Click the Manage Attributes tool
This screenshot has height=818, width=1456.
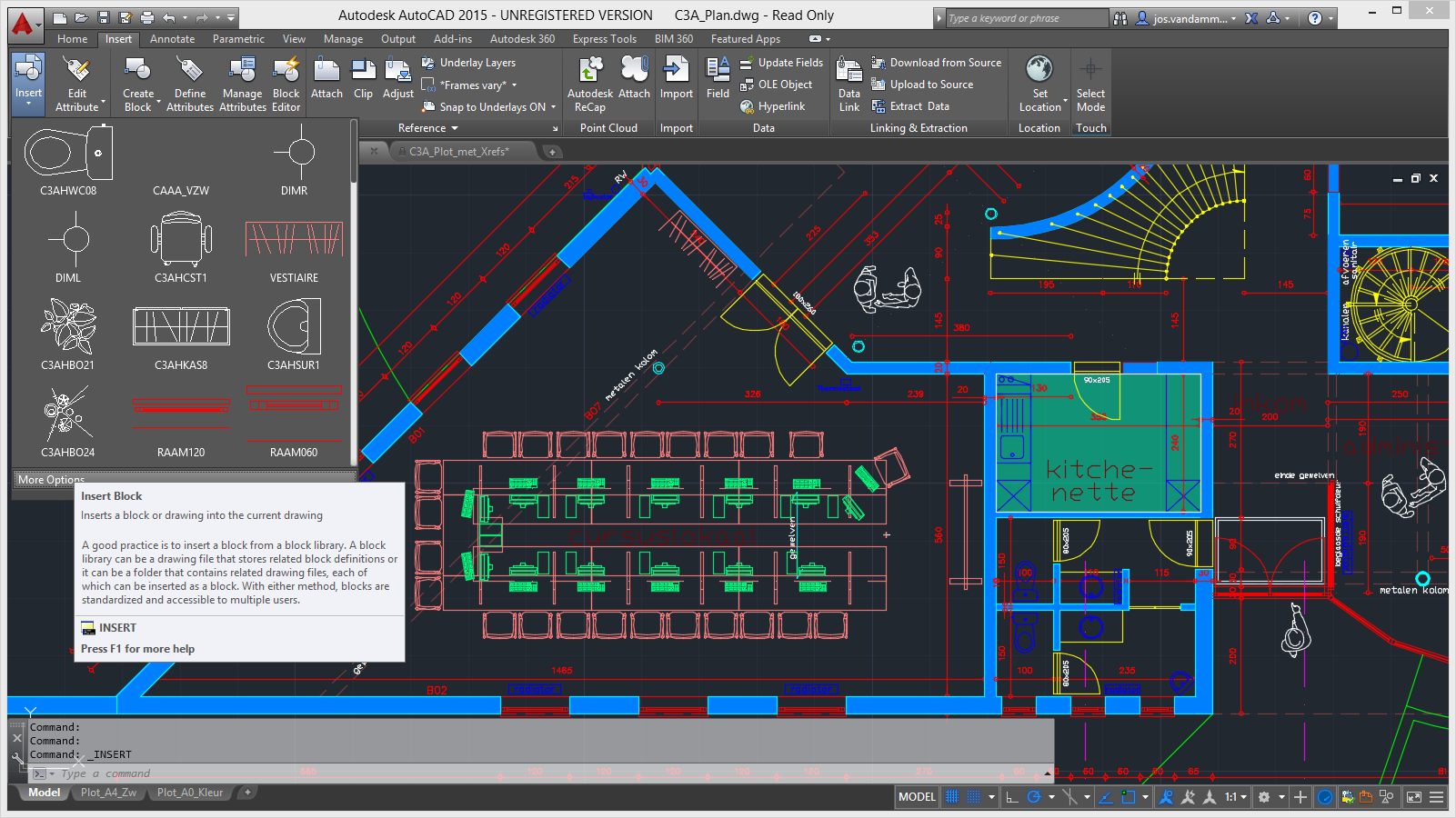(243, 83)
